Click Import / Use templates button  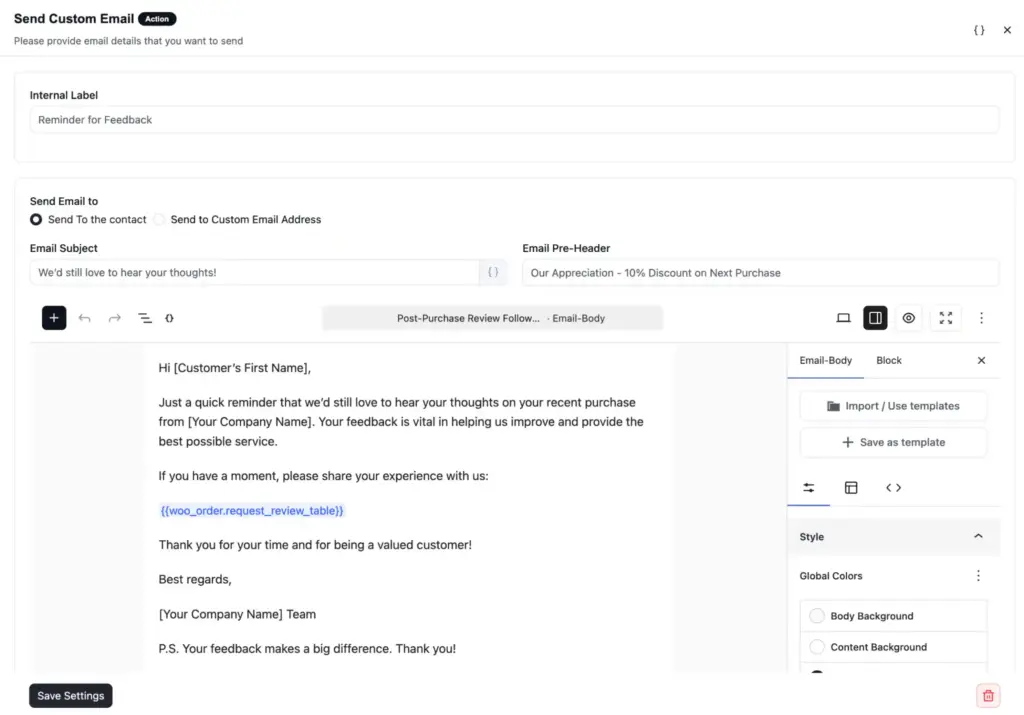(893, 406)
